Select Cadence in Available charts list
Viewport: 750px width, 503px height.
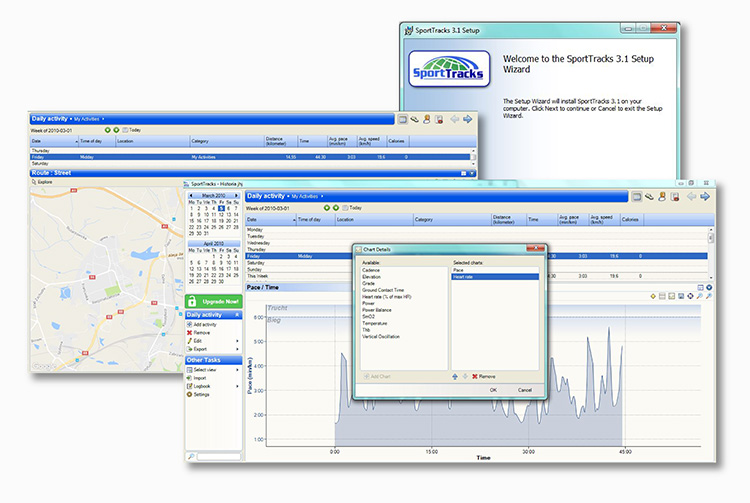pos(371,270)
